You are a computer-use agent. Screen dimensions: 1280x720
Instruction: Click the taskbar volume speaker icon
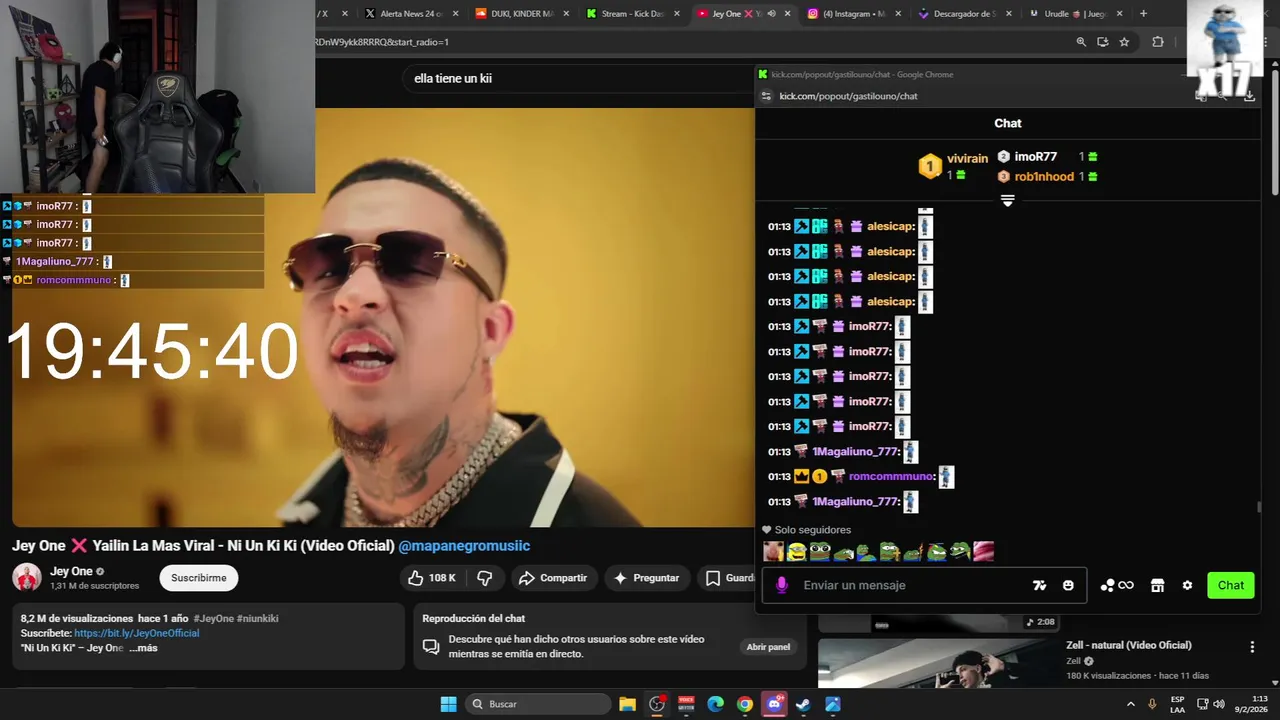point(1219,704)
